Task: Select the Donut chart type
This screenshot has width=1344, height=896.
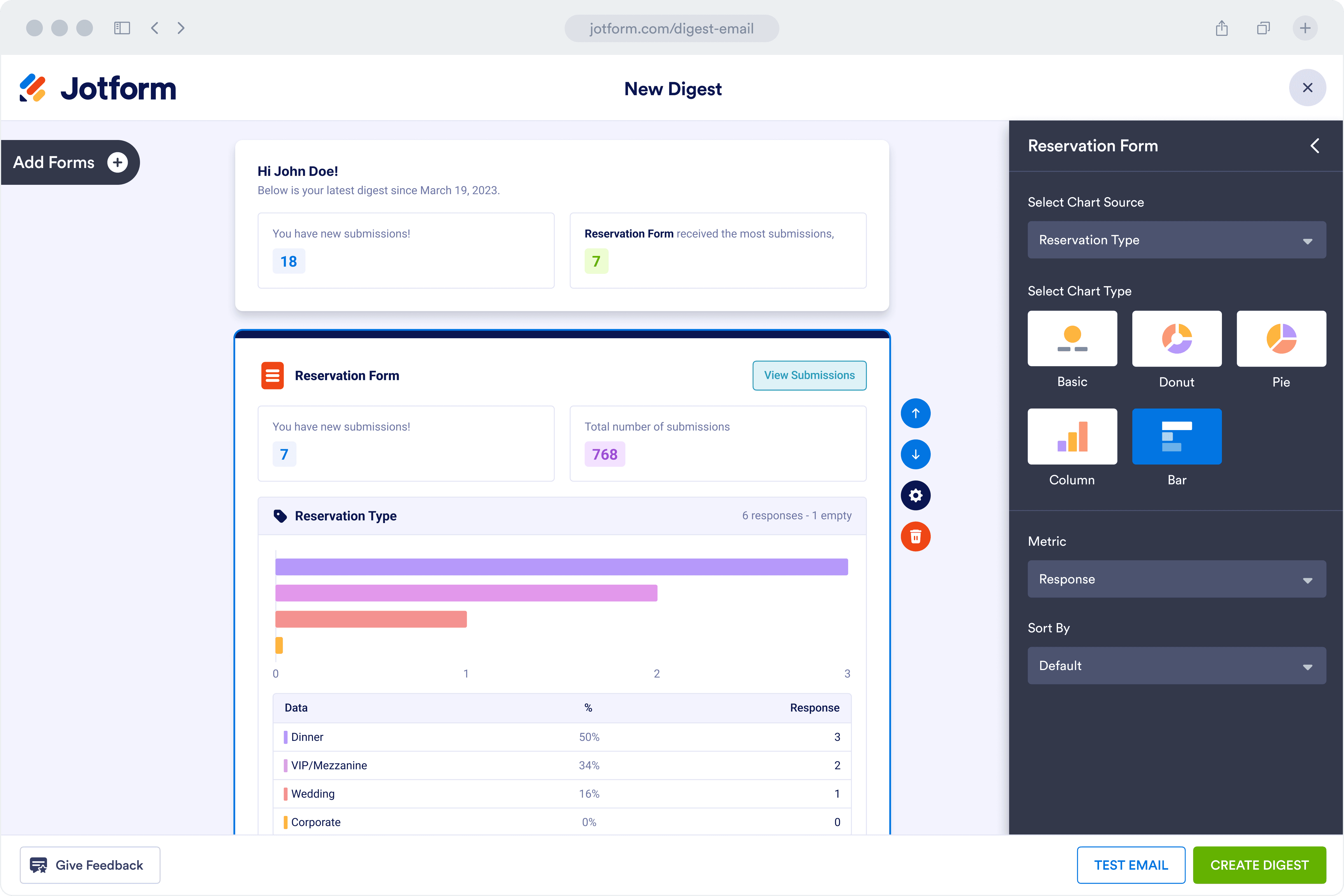Action: pyautogui.click(x=1177, y=339)
